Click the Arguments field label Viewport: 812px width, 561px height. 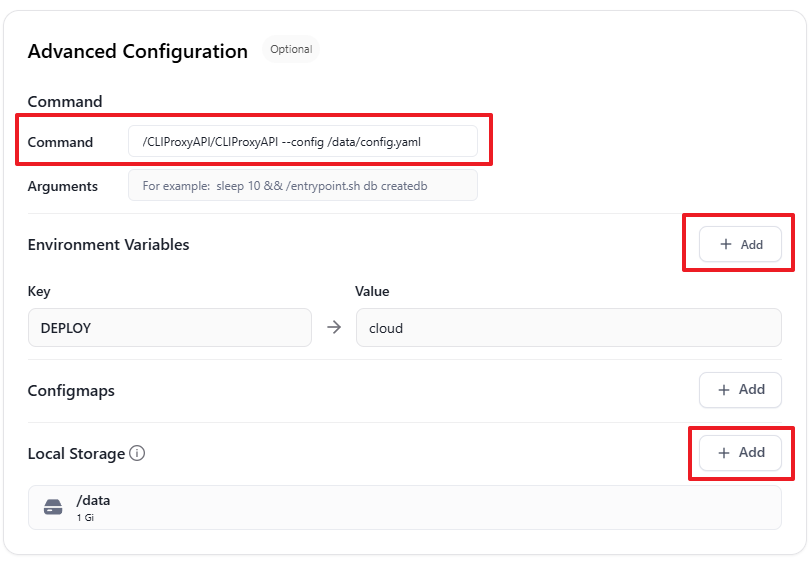point(63,186)
